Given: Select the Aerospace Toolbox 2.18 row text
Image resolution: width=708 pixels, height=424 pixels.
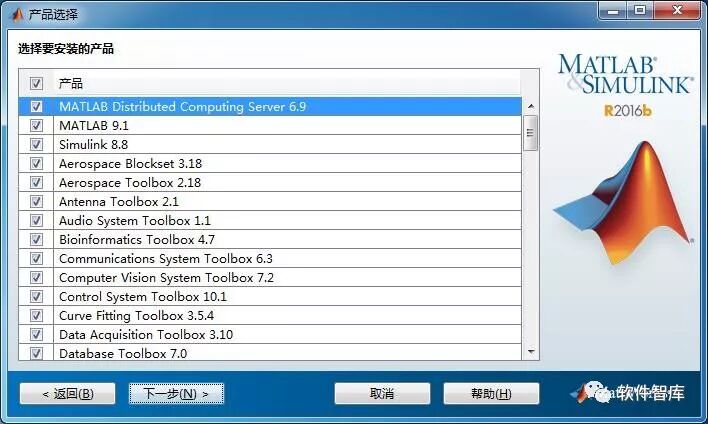Looking at the screenshot, I should (130, 182).
